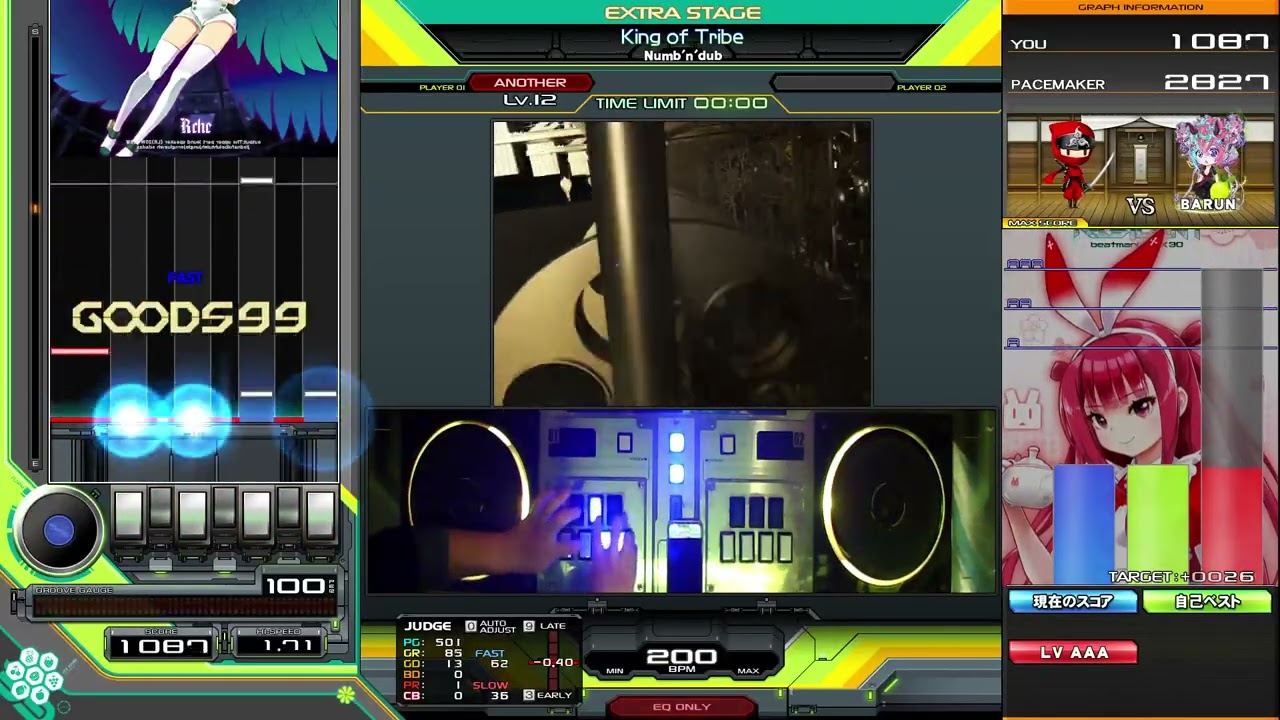This screenshot has height=720, width=1280.
Task: Click the TIME LIMIT 00:00 readout
Action: [x=682, y=103]
